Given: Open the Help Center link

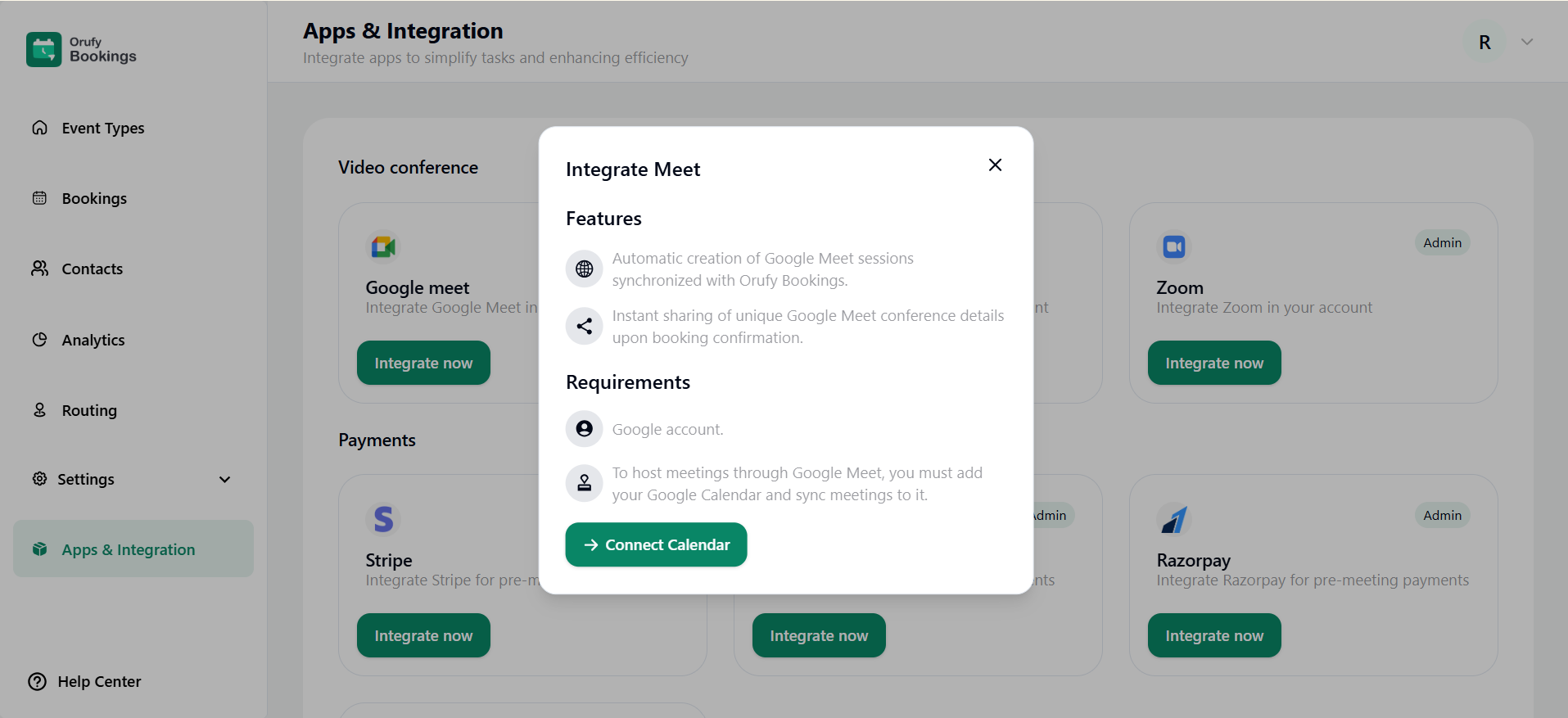Looking at the screenshot, I should pyautogui.click(x=98, y=681).
